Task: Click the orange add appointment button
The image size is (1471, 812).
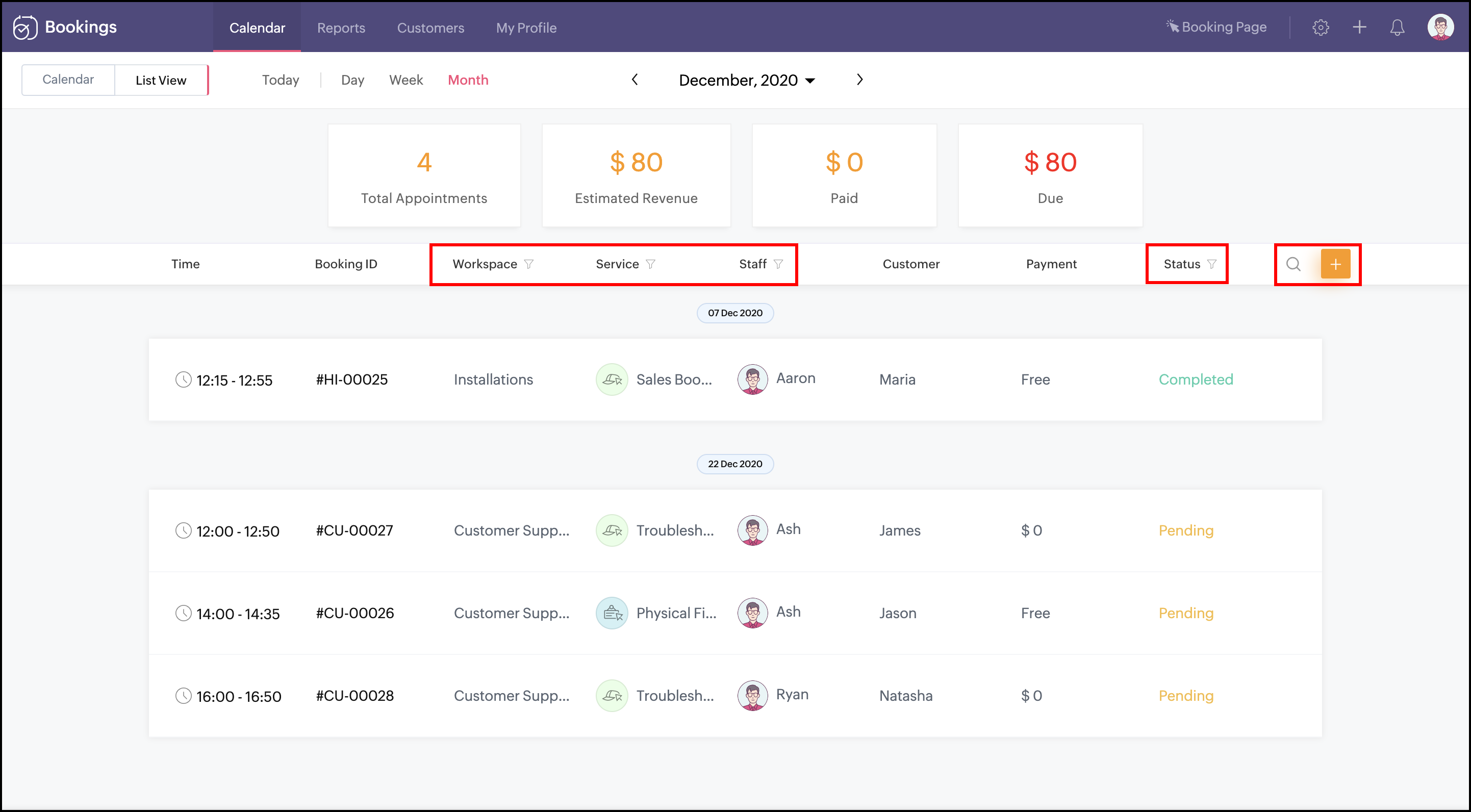Action: [1335, 264]
